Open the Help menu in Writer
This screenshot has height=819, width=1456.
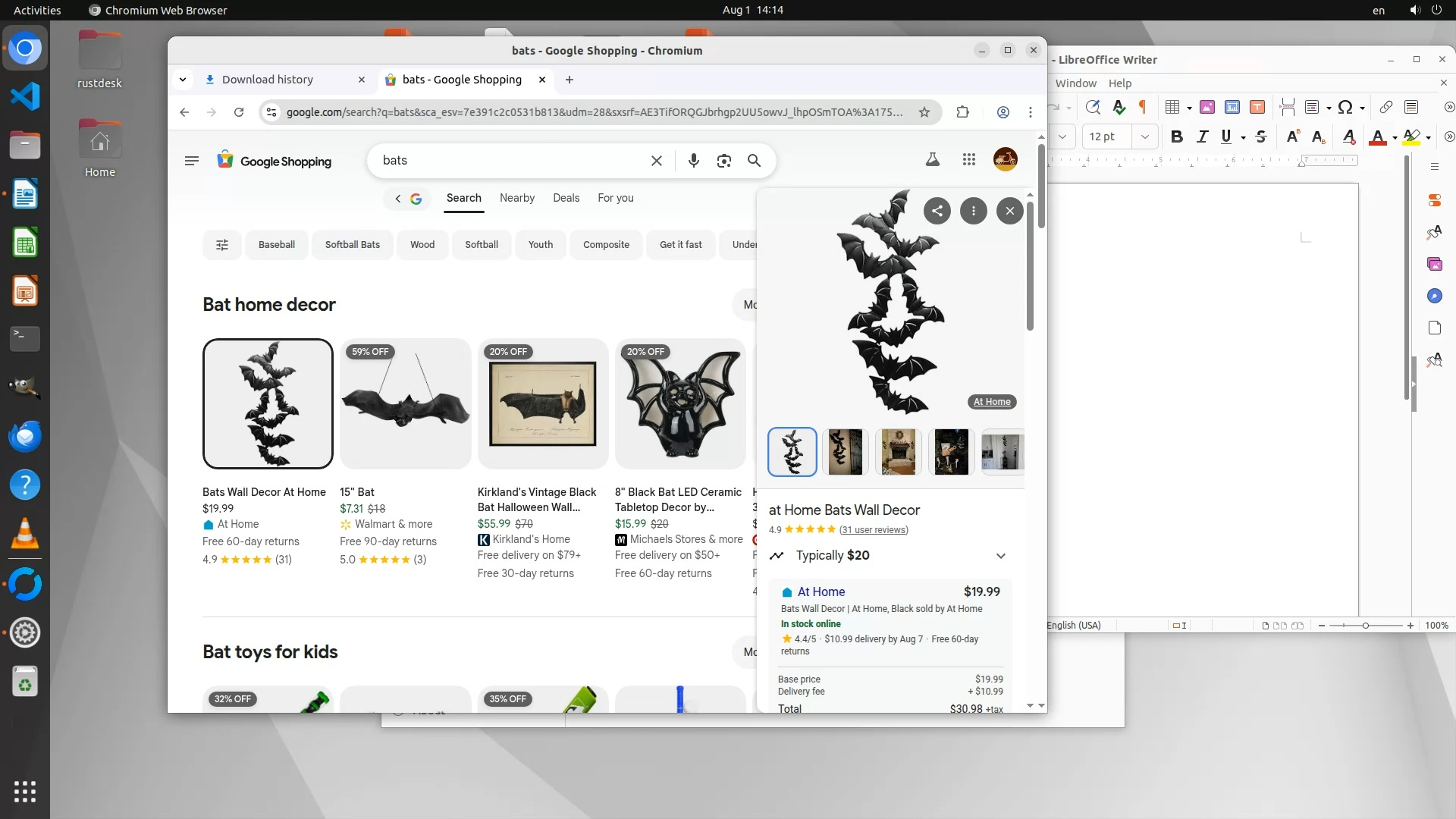[1119, 83]
